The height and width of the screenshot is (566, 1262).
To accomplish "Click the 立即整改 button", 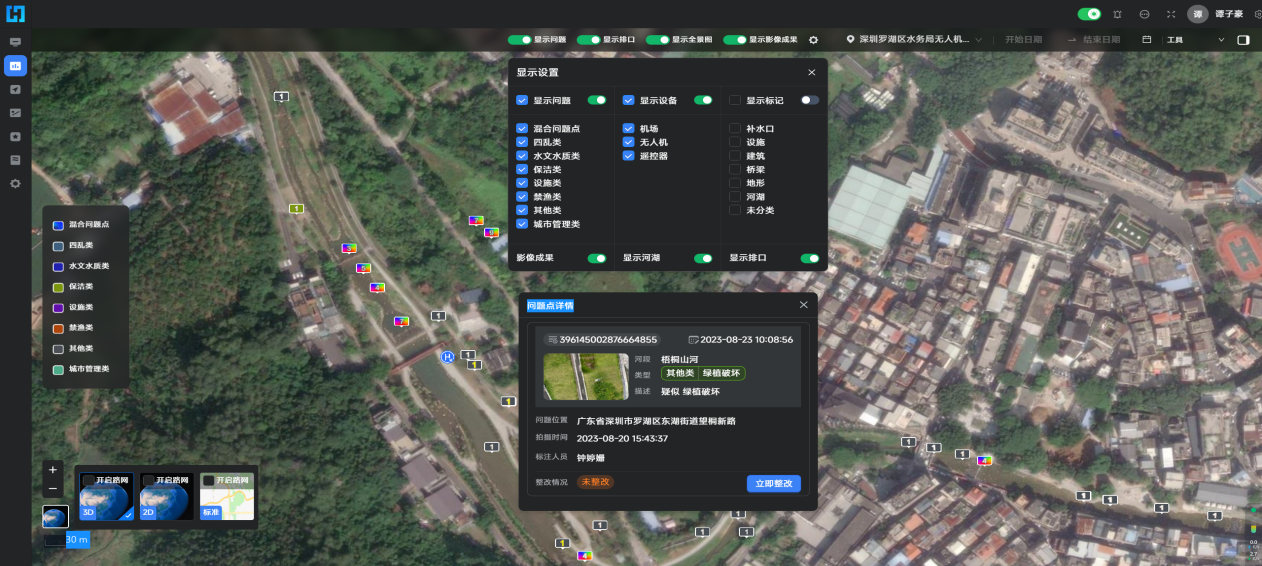I will [x=773, y=483].
